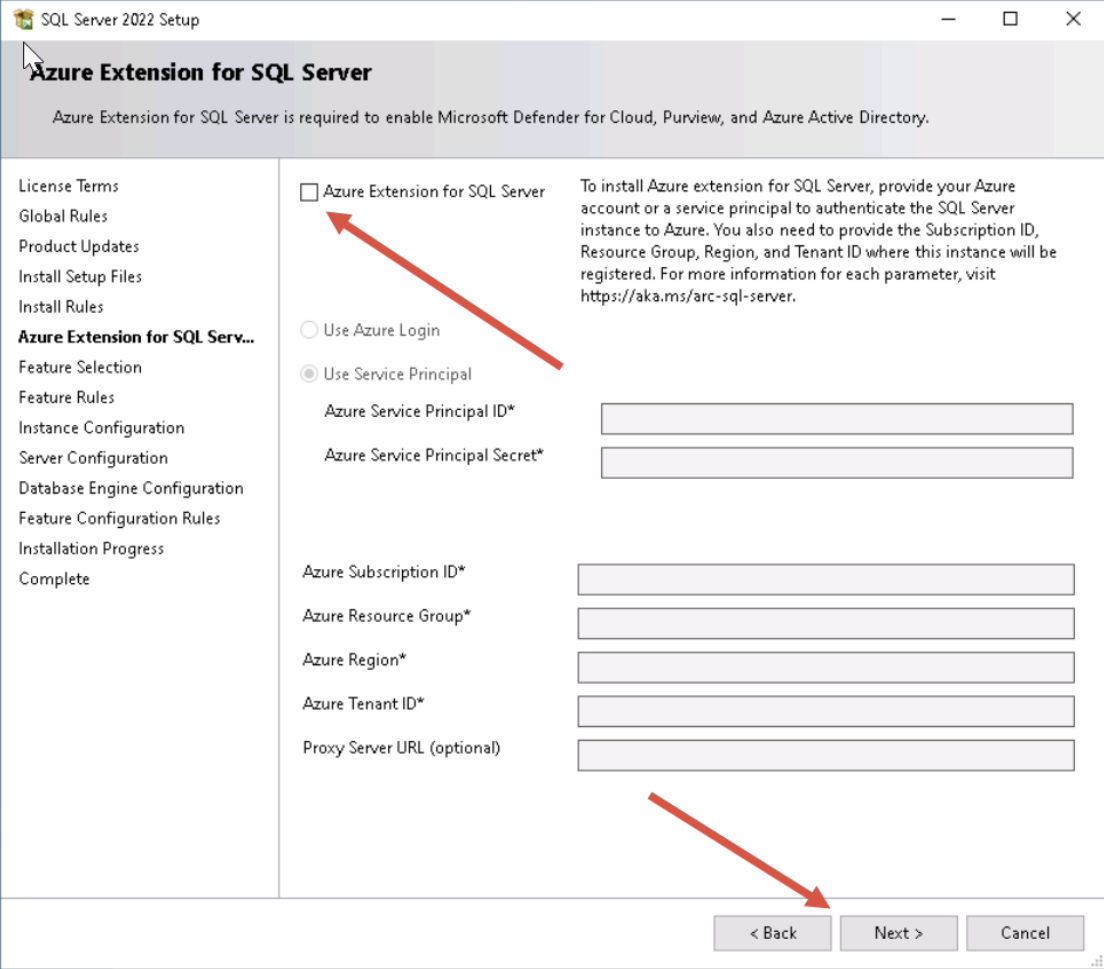Click Install Rules step in sidebar
The image size is (1104, 969).
61,307
